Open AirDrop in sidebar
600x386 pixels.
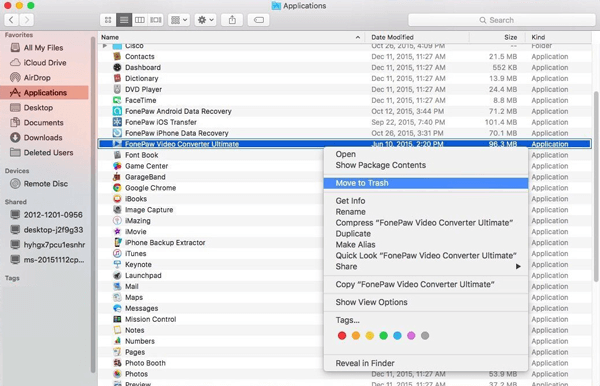tap(44, 78)
